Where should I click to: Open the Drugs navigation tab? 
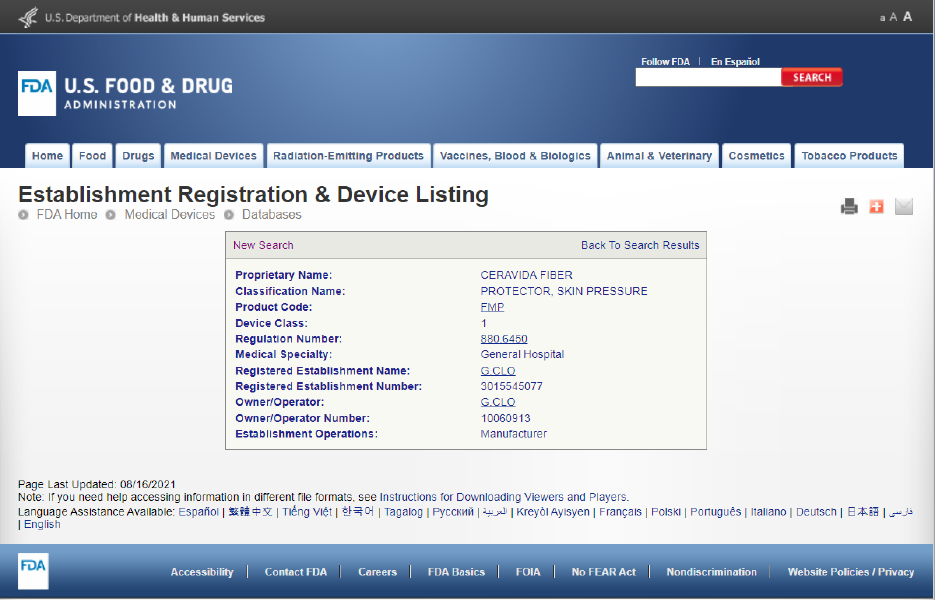tap(138, 156)
